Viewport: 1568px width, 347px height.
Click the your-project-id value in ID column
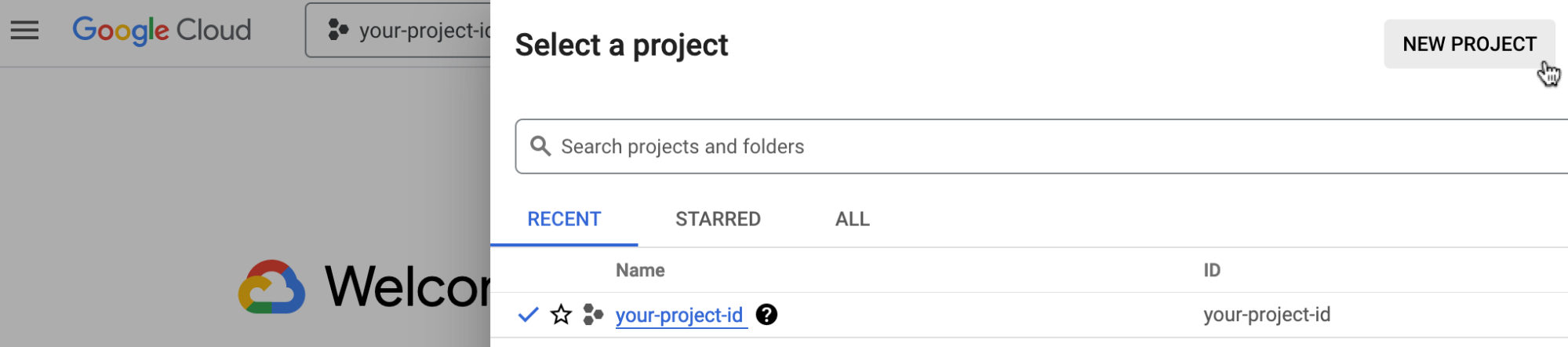click(x=1267, y=315)
